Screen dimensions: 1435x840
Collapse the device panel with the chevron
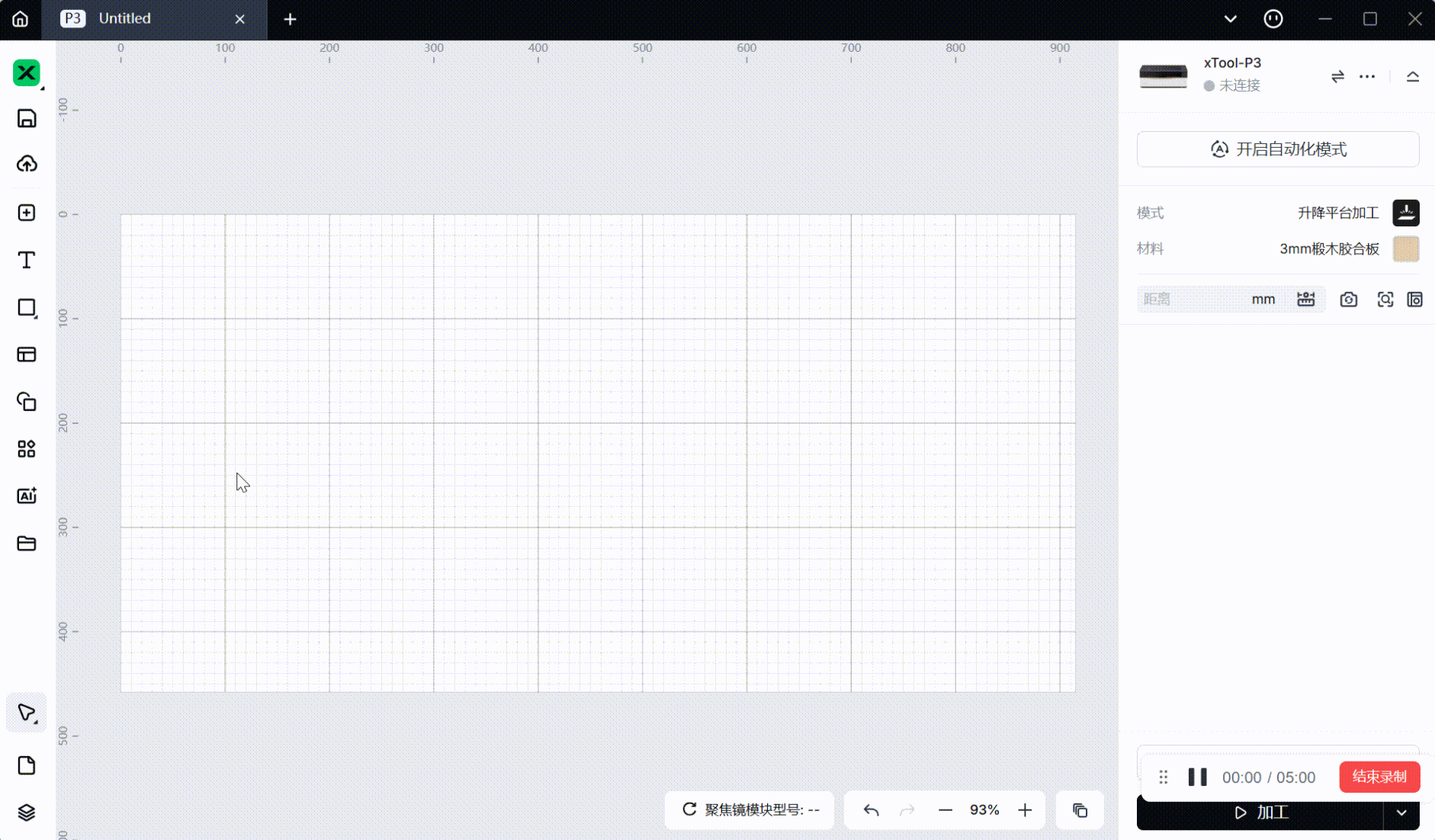pos(1412,76)
